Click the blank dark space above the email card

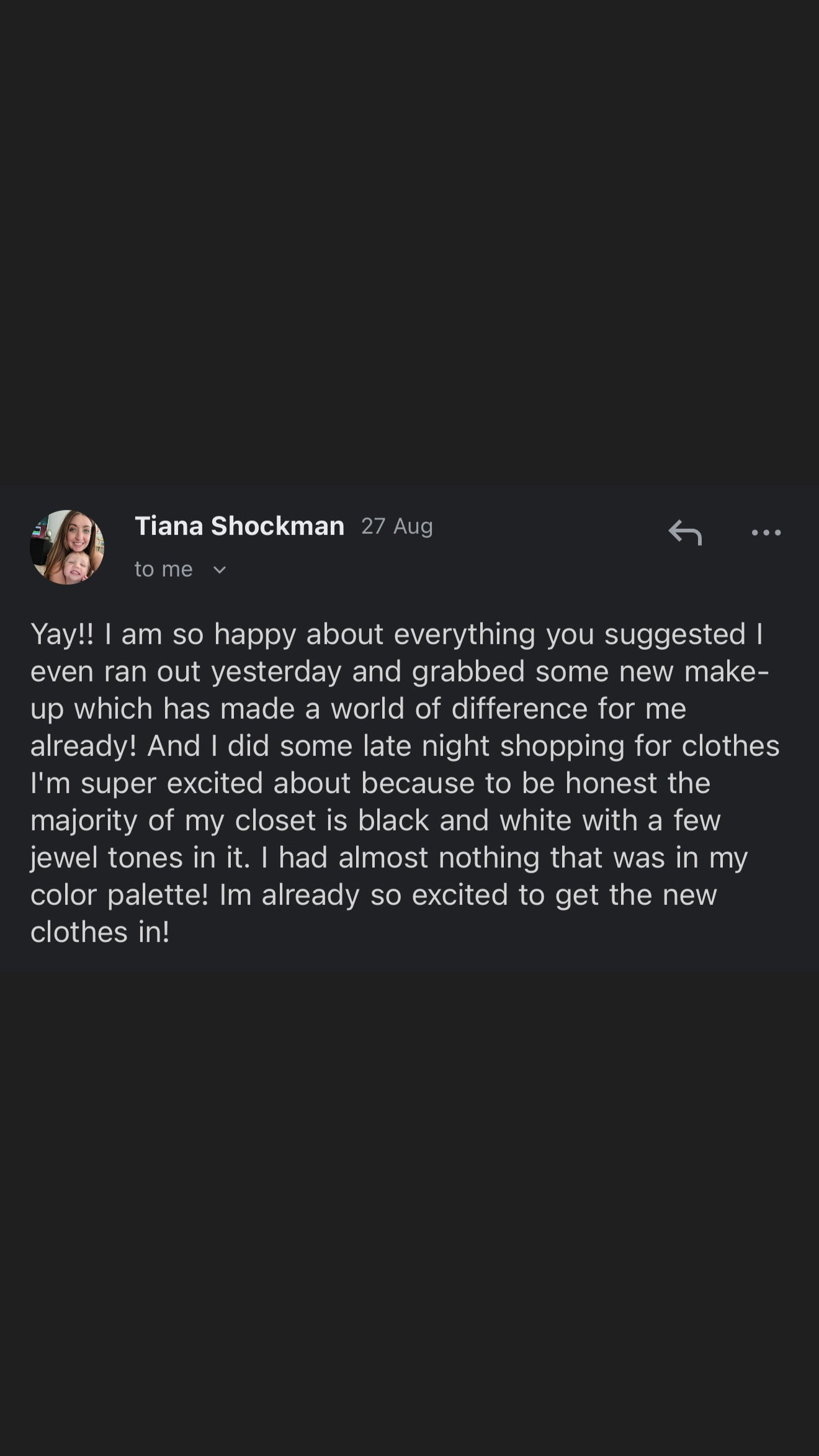pos(409,242)
